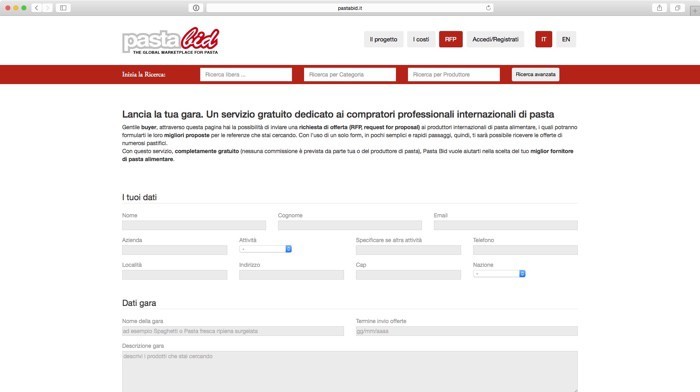The height and width of the screenshot is (392, 700).
Task: Click the pastabid logo
Action: point(171,41)
